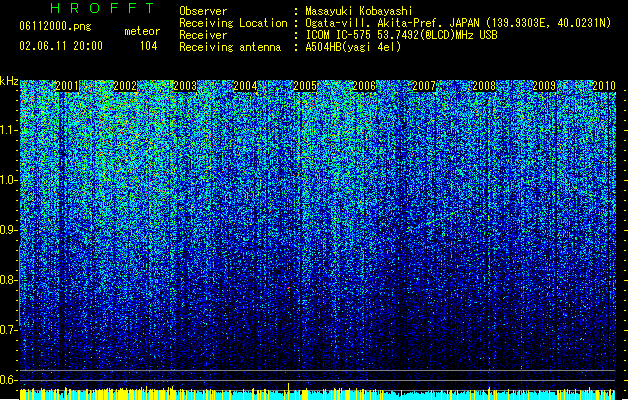629x400 pixels.
Task: Click the 2010 time marker
Action: click(604, 86)
